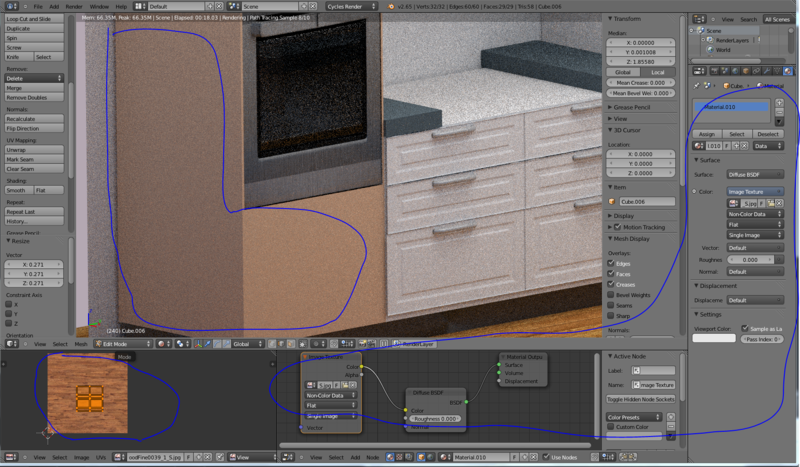Open the Modifiers wrench tab icon
This screenshot has width=800, height=467.
767,71
